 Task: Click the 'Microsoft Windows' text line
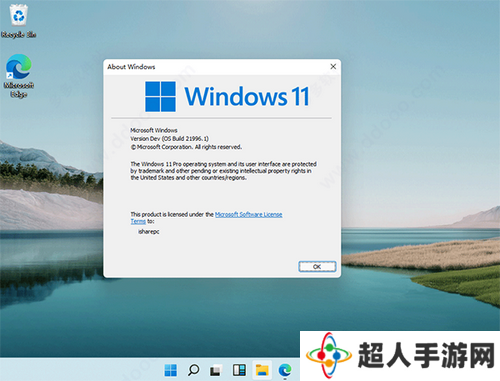[x=154, y=130]
